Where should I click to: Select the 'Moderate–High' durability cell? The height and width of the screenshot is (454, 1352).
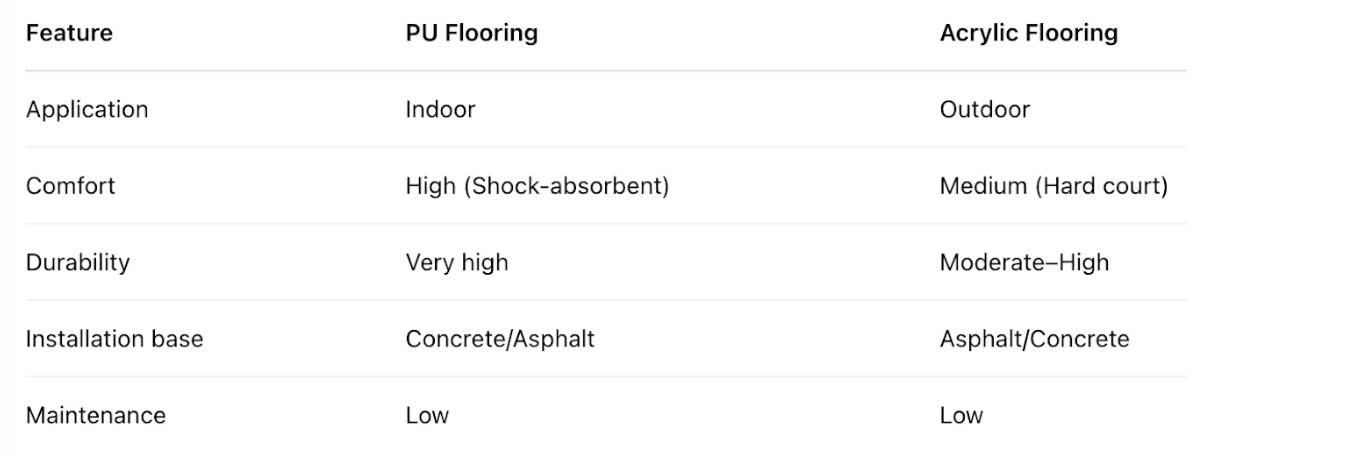pyautogui.click(x=1024, y=263)
